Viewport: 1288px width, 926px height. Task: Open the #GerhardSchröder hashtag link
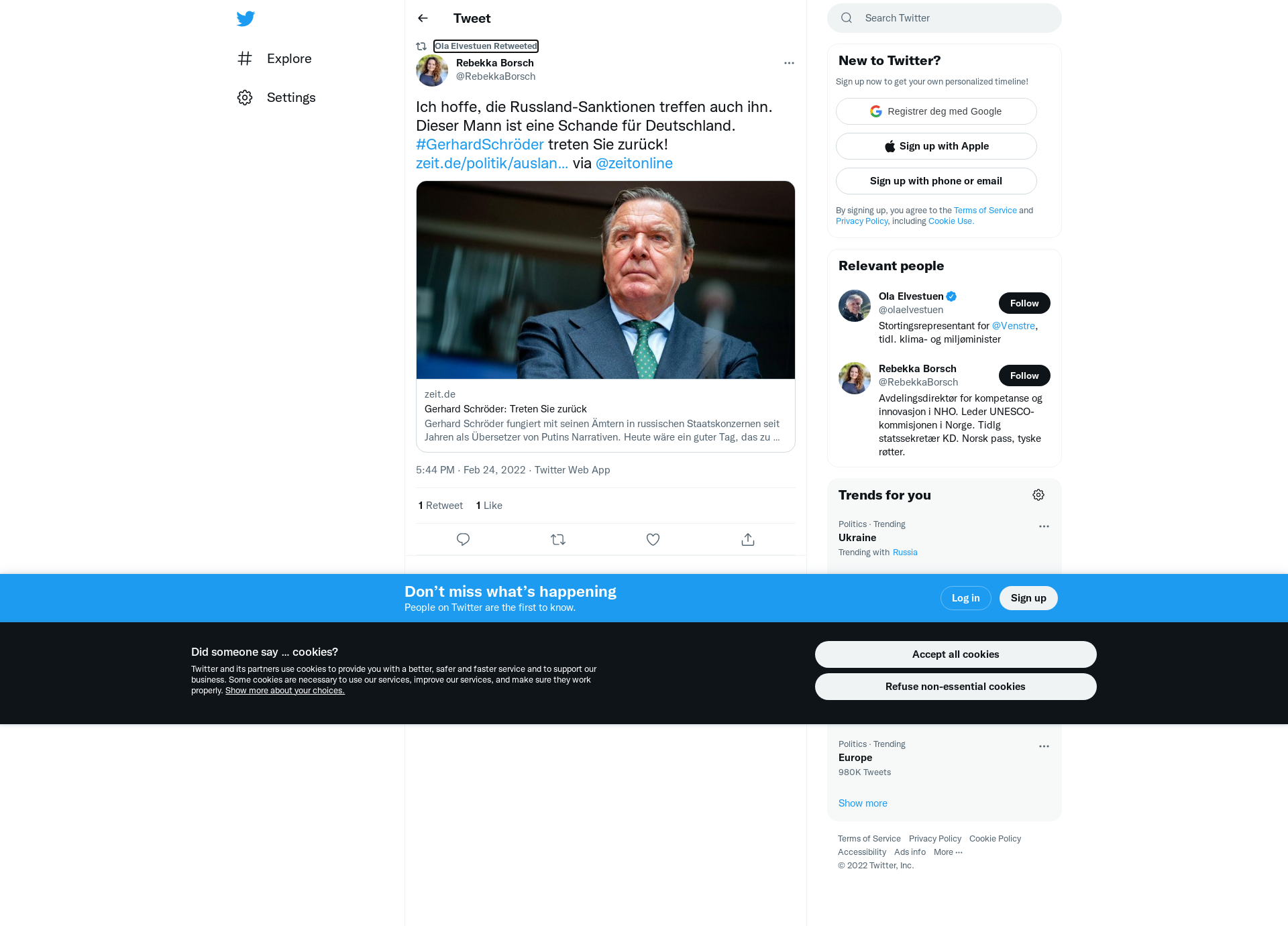pyautogui.click(x=480, y=144)
